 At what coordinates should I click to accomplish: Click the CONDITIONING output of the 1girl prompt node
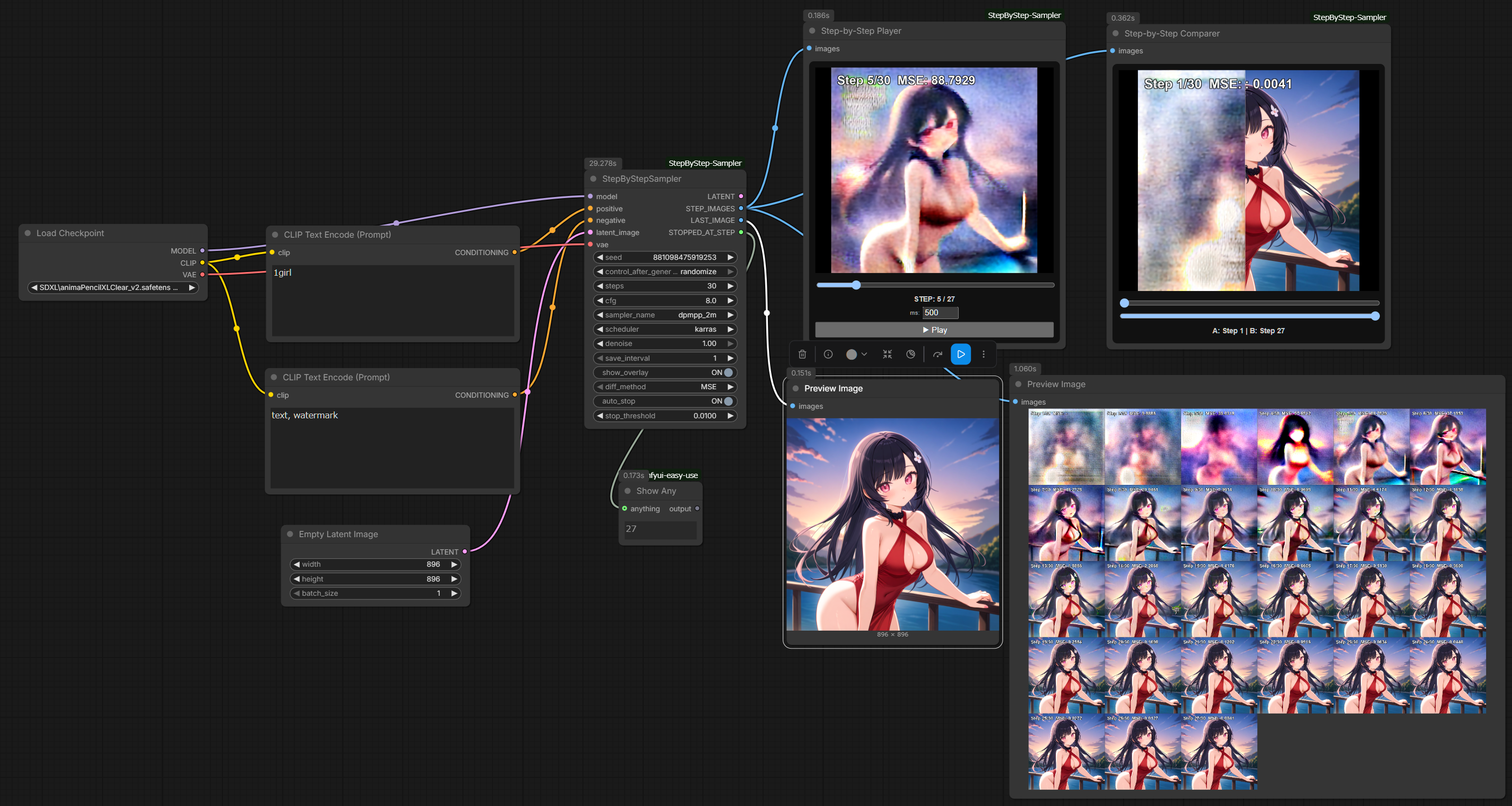[x=515, y=252]
